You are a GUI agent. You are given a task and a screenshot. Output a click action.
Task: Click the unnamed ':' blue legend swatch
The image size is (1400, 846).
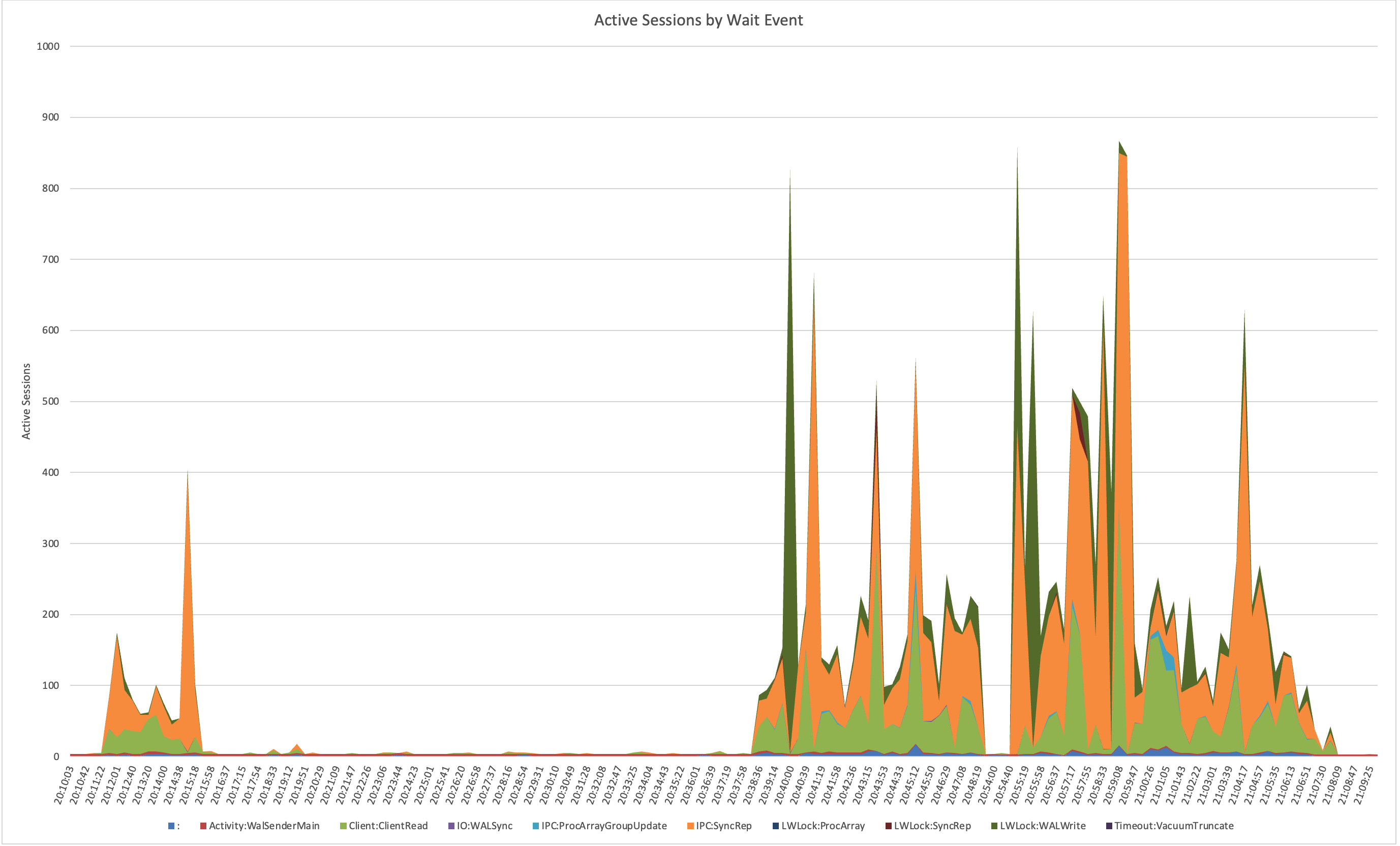coord(171,826)
